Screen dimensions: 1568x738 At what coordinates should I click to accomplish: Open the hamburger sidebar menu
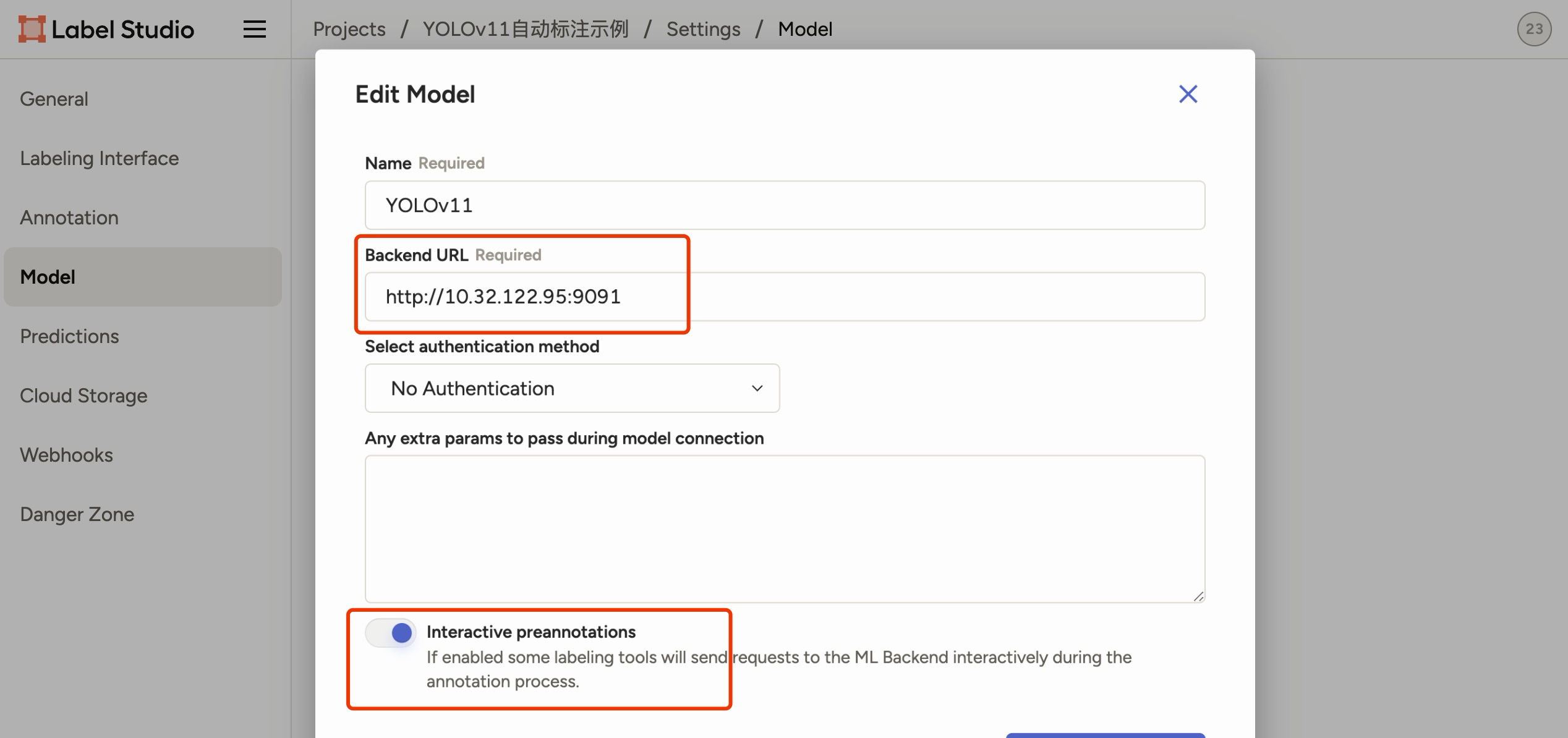(254, 29)
